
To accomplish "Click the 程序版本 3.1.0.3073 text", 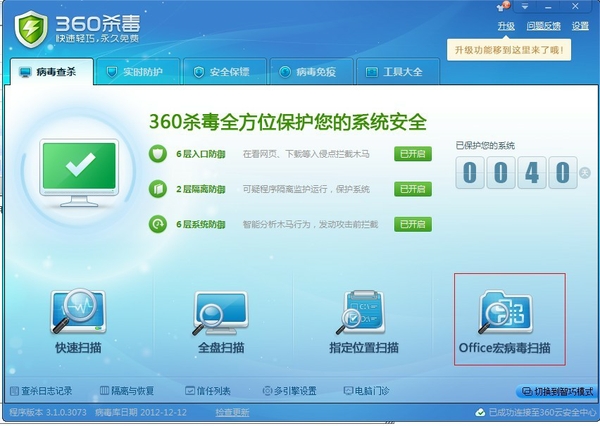I will click(48, 413).
